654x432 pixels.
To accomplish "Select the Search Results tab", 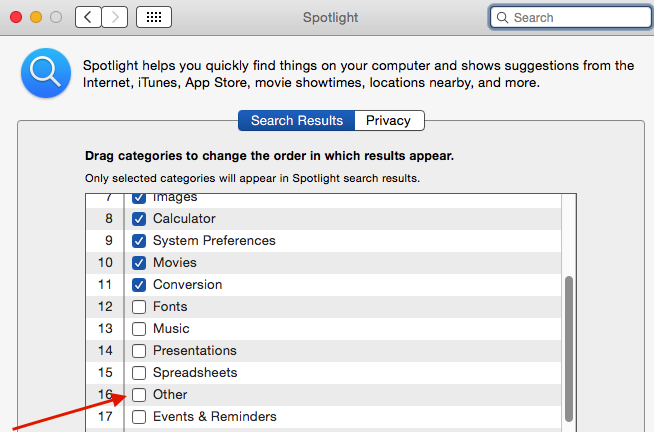I will tap(297, 121).
